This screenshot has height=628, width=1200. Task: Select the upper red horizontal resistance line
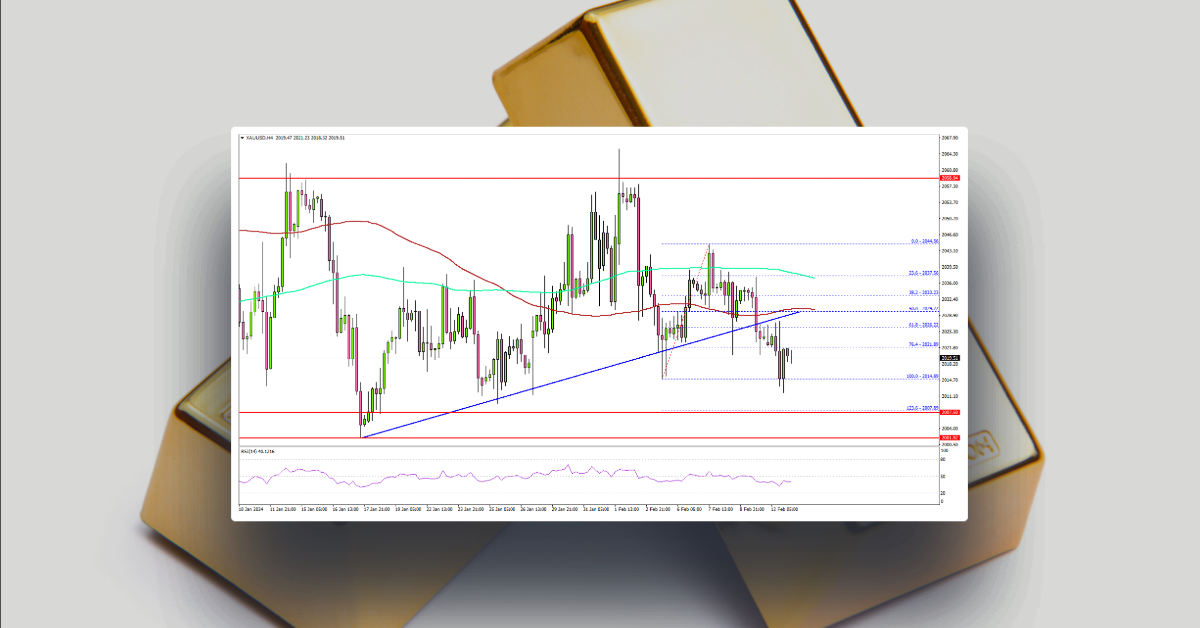[500, 178]
